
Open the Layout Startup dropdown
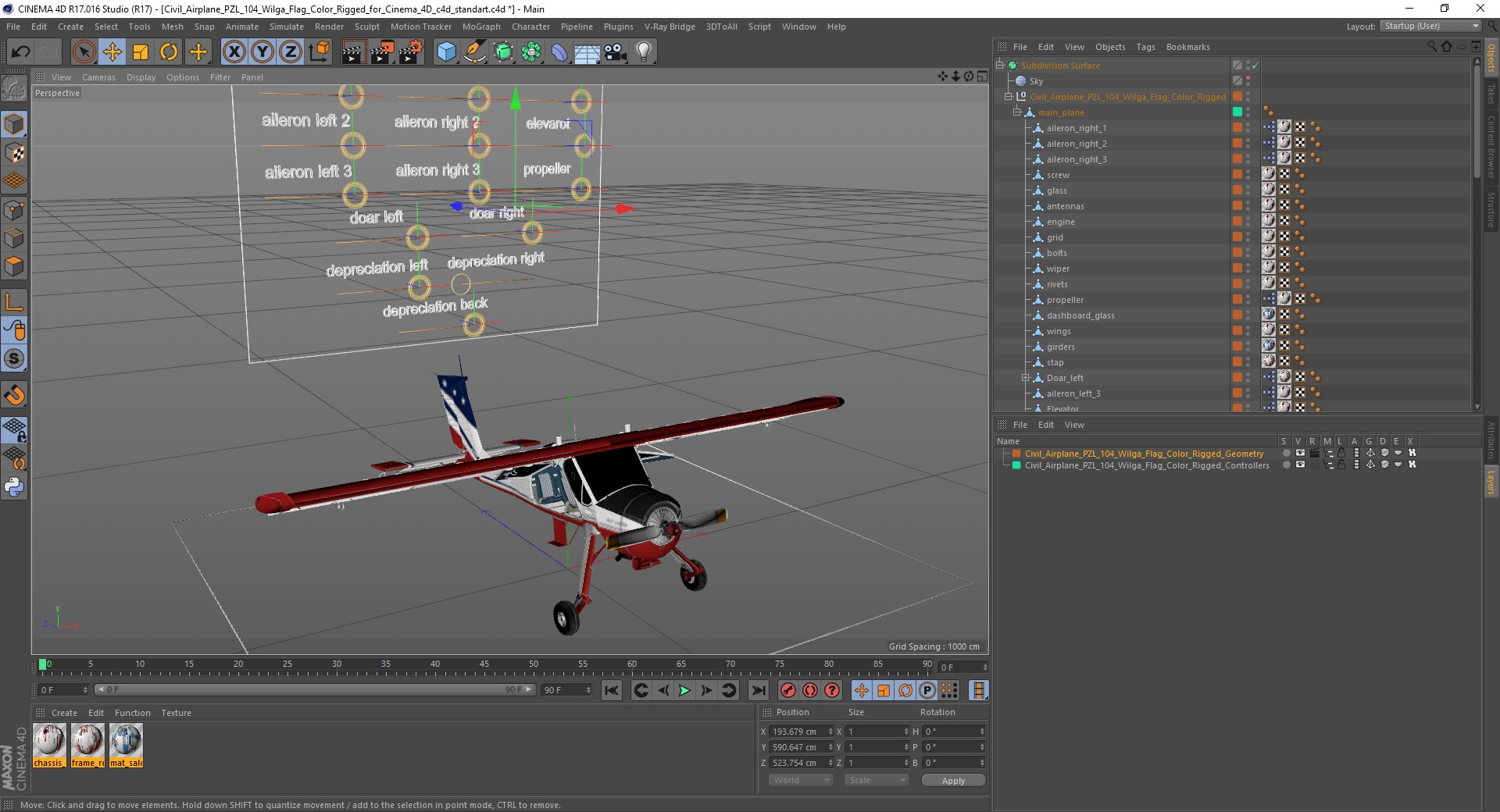1430,26
